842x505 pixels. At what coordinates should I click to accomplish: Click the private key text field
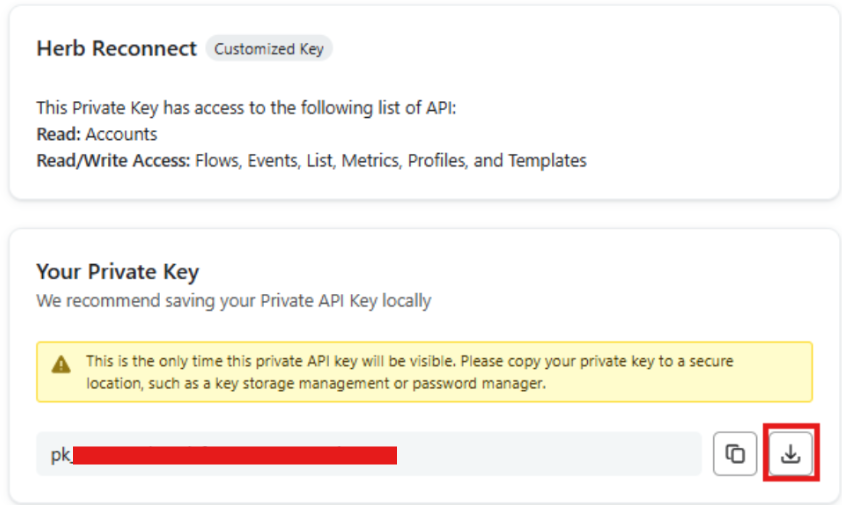[x=550, y=455]
